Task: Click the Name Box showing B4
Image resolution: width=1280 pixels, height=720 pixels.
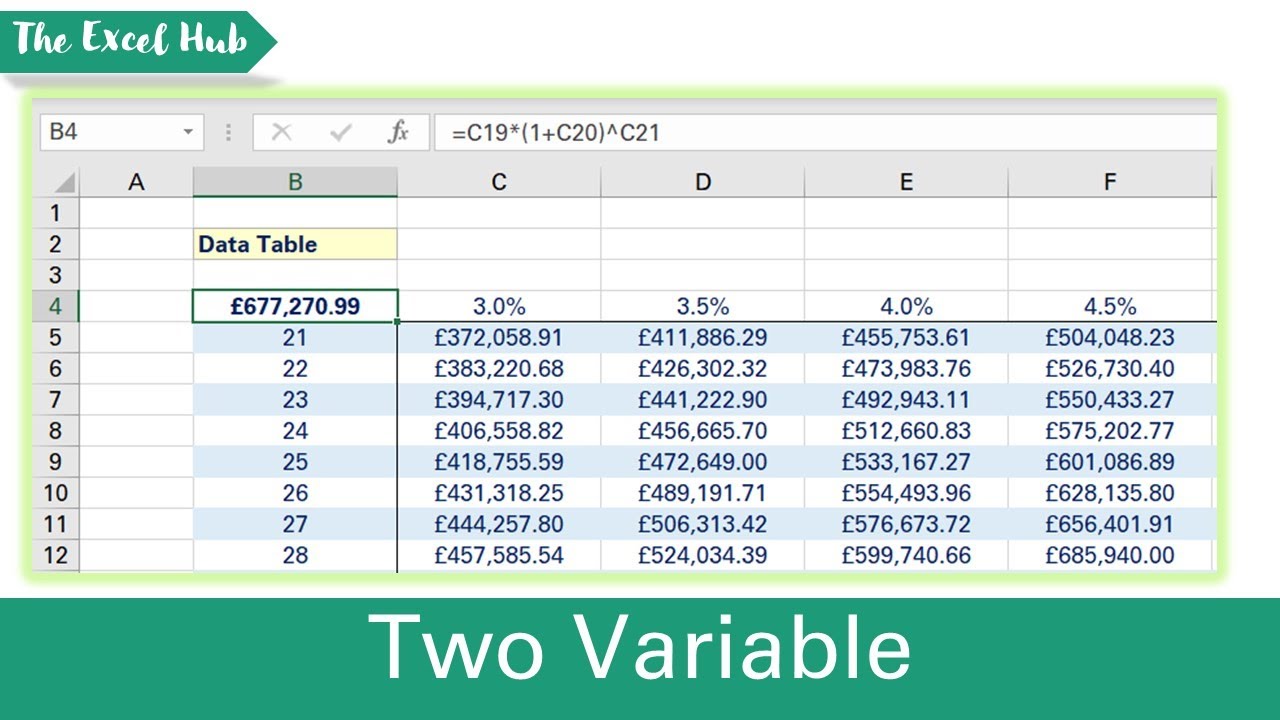Action: (x=121, y=132)
